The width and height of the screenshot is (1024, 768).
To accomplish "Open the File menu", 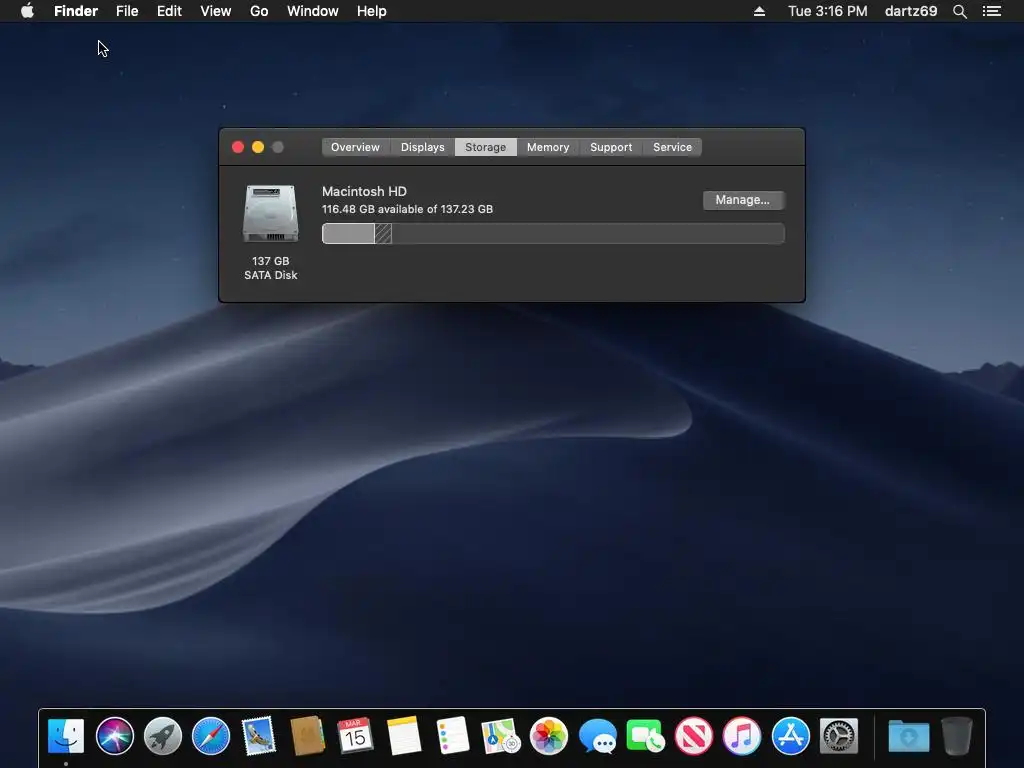I will (x=127, y=11).
